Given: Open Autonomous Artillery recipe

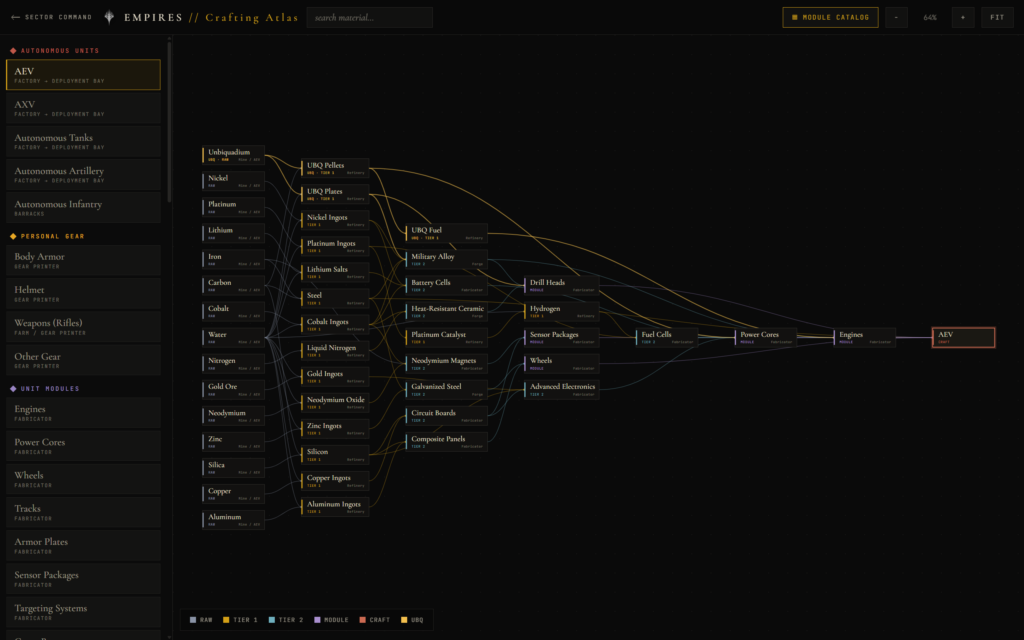Looking at the screenshot, I should coord(83,174).
